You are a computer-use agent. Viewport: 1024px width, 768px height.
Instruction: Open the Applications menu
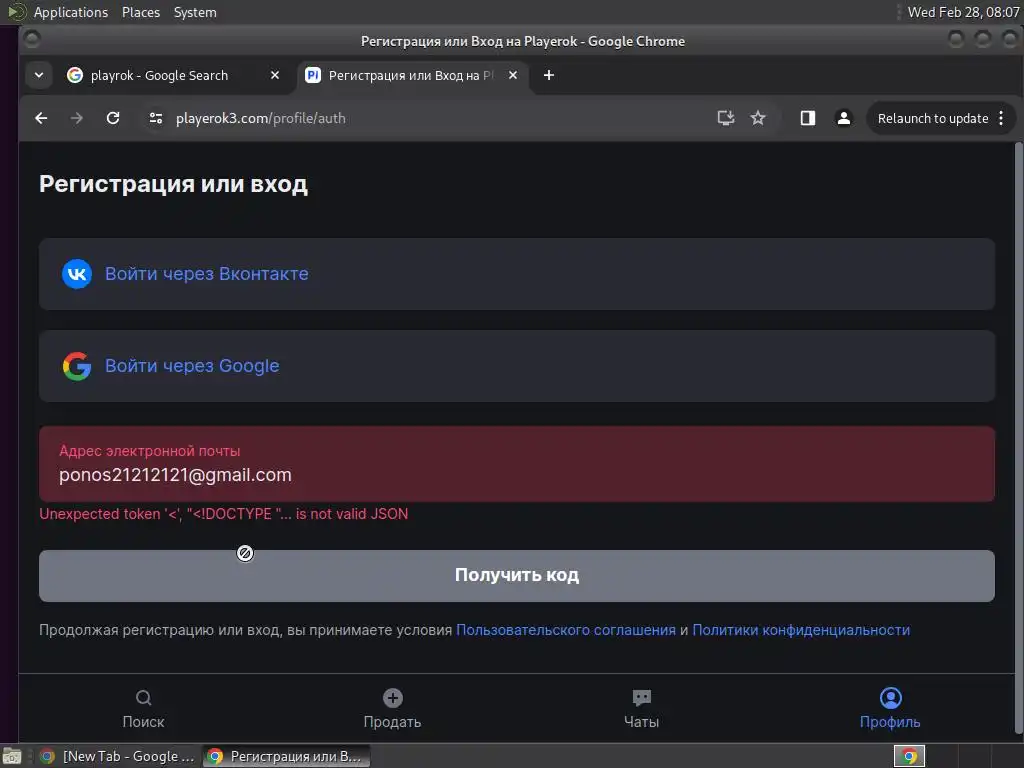71,12
